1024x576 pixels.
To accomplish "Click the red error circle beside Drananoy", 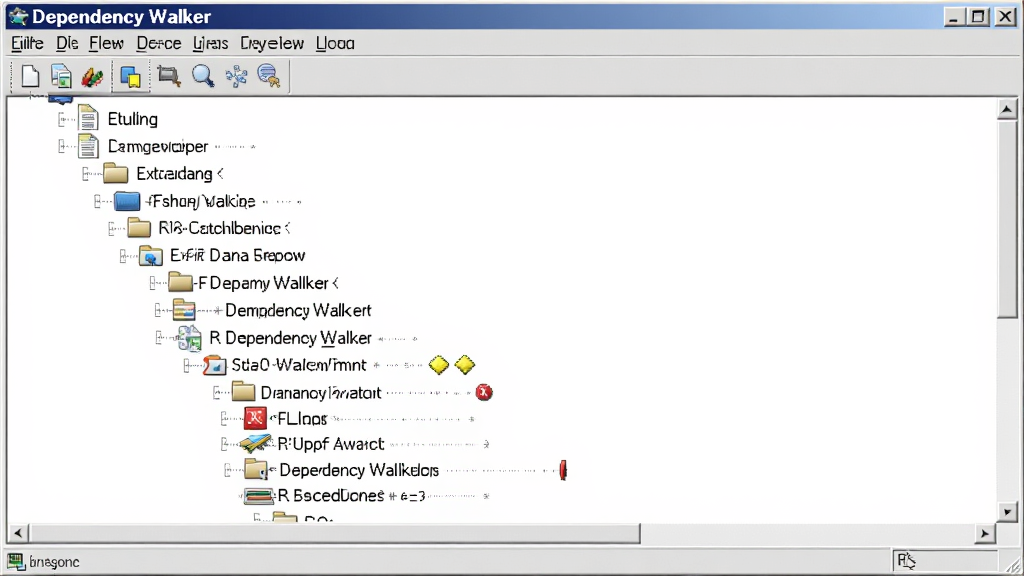I will coord(484,392).
